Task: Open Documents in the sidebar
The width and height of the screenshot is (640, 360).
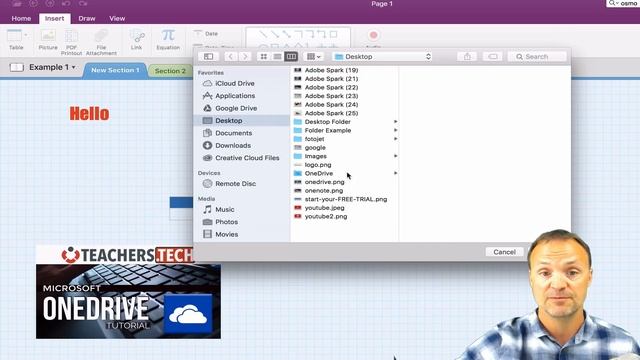Action: click(242, 133)
